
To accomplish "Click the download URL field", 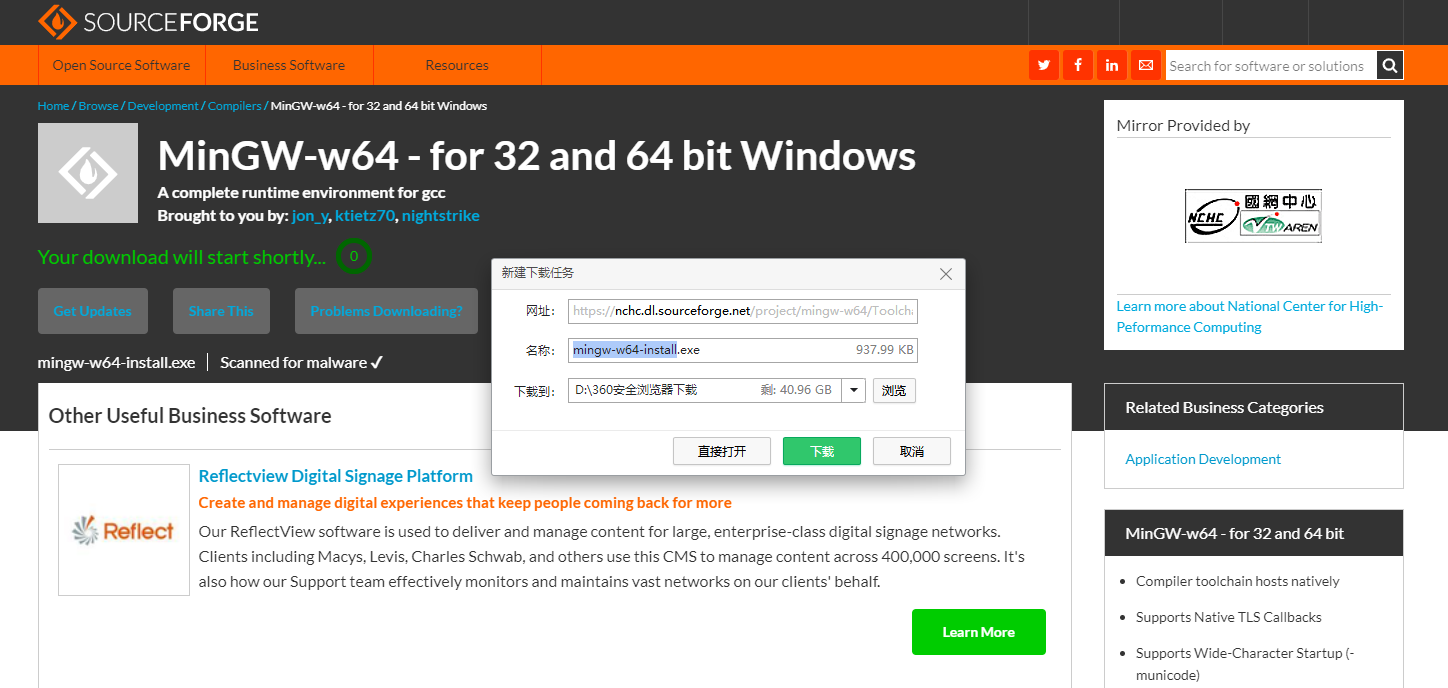I will [743, 311].
